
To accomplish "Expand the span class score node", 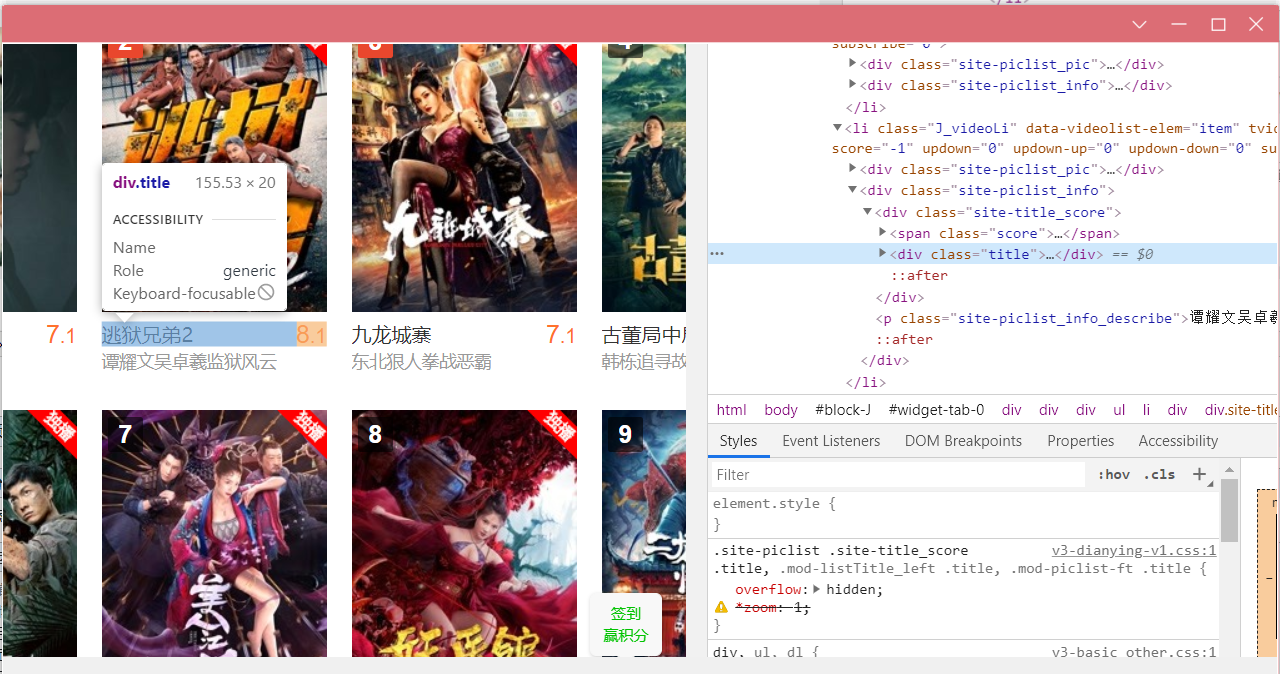I will pos(883,233).
